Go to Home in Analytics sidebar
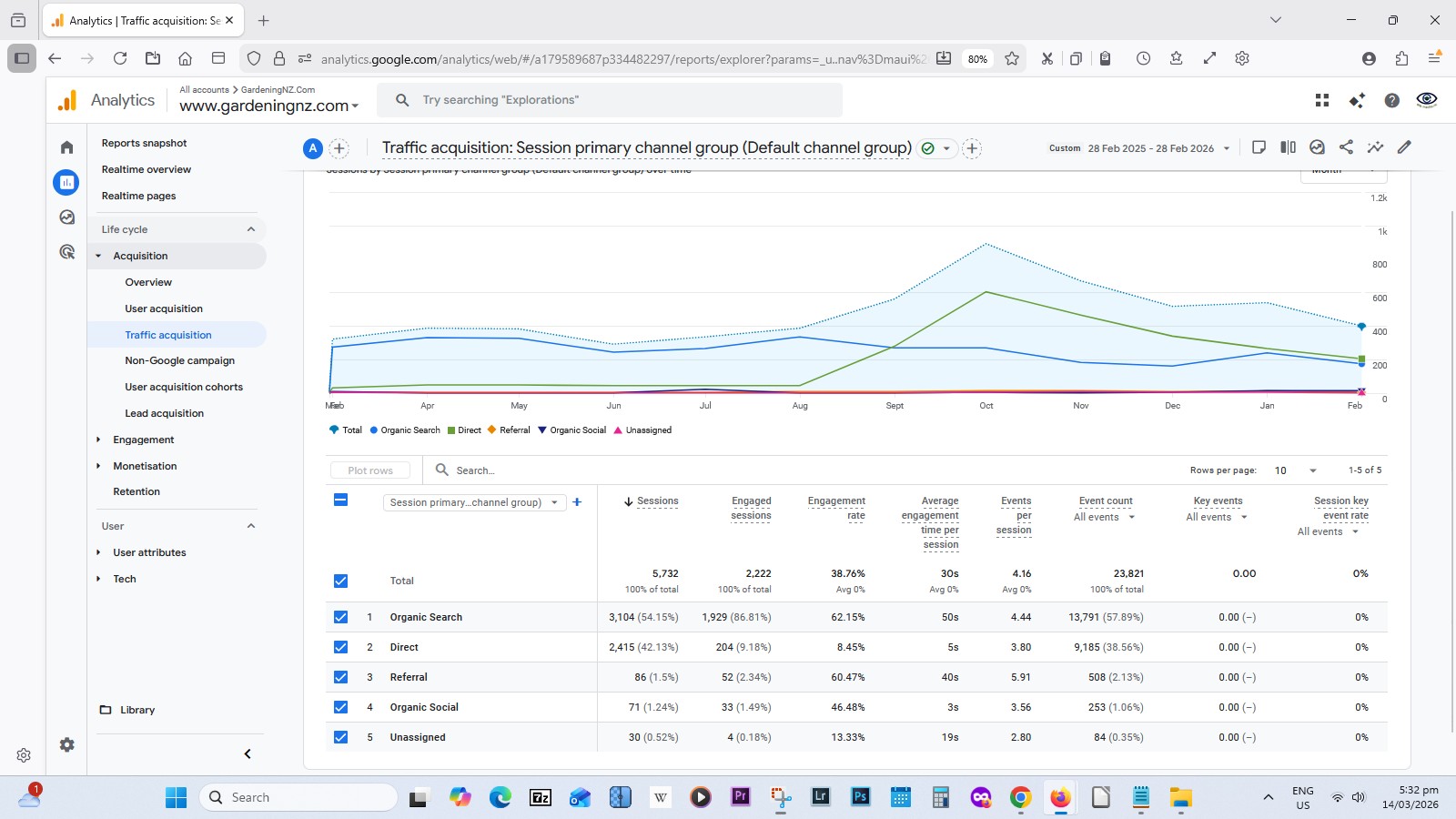1456x819 pixels. [x=66, y=147]
